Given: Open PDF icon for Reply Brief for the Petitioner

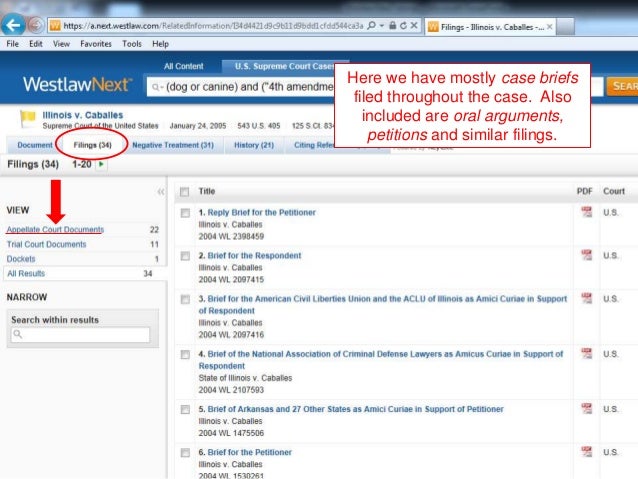Looking at the screenshot, I should 586,212.
